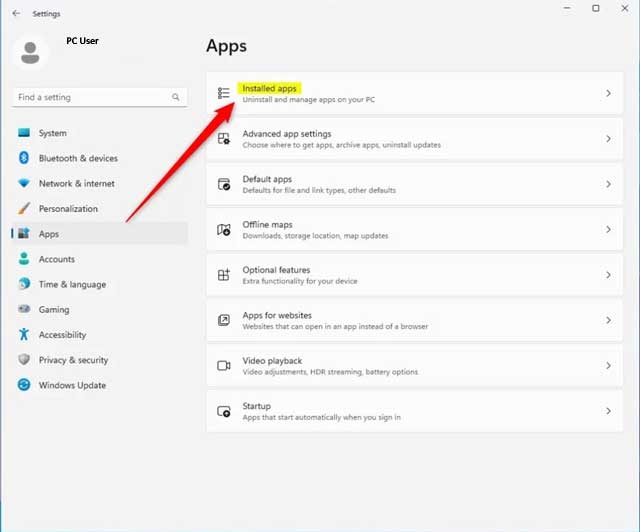Open Windows Update in the sidebar
The height and width of the screenshot is (532, 640).
[72, 385]
